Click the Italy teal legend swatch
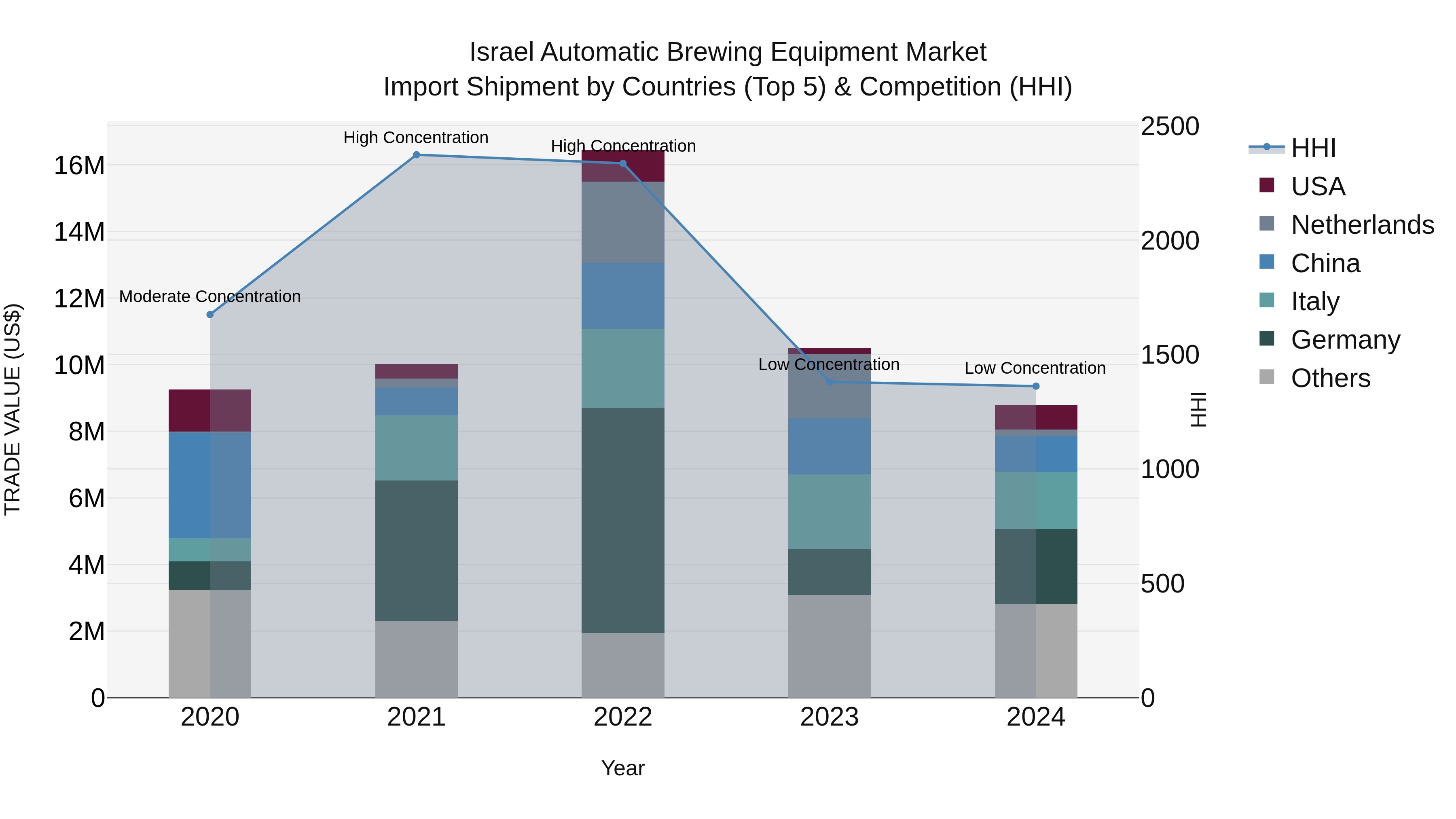1456x819 pixels. (1267, 300)
